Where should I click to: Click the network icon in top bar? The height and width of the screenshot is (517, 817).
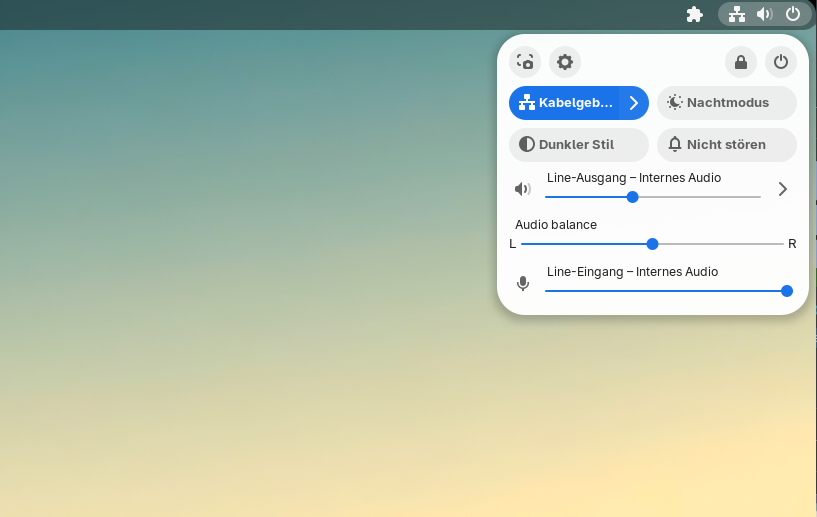[737, 14]
